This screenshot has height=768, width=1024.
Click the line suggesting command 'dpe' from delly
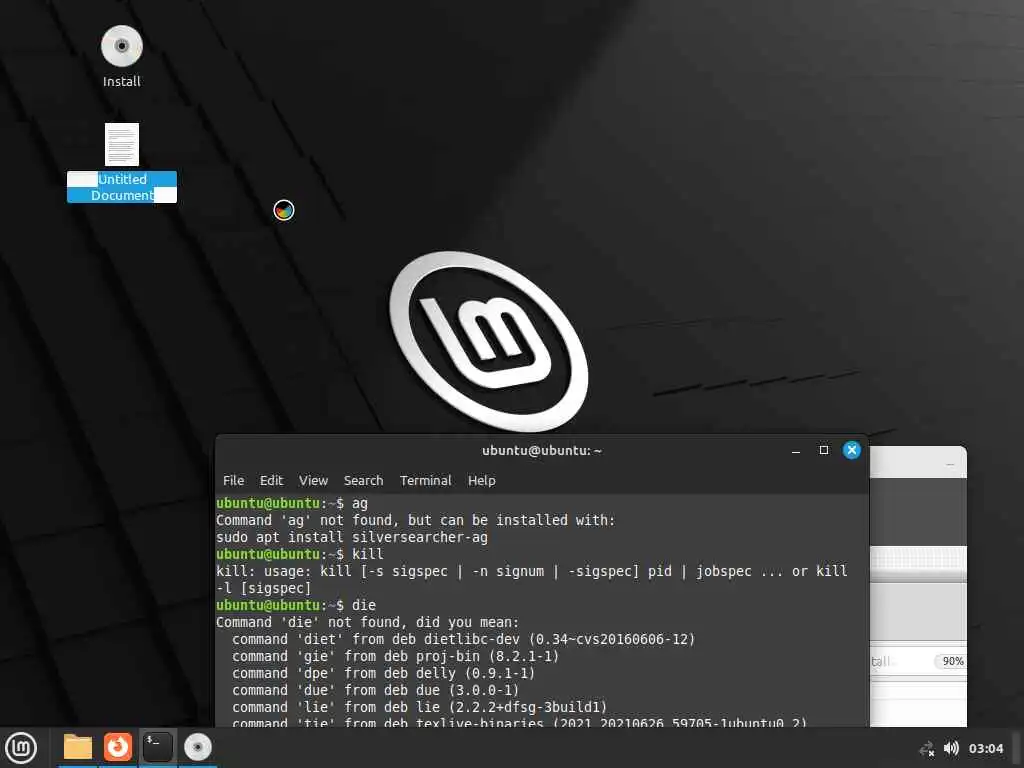pyautogui.click(x=383, y=673)
